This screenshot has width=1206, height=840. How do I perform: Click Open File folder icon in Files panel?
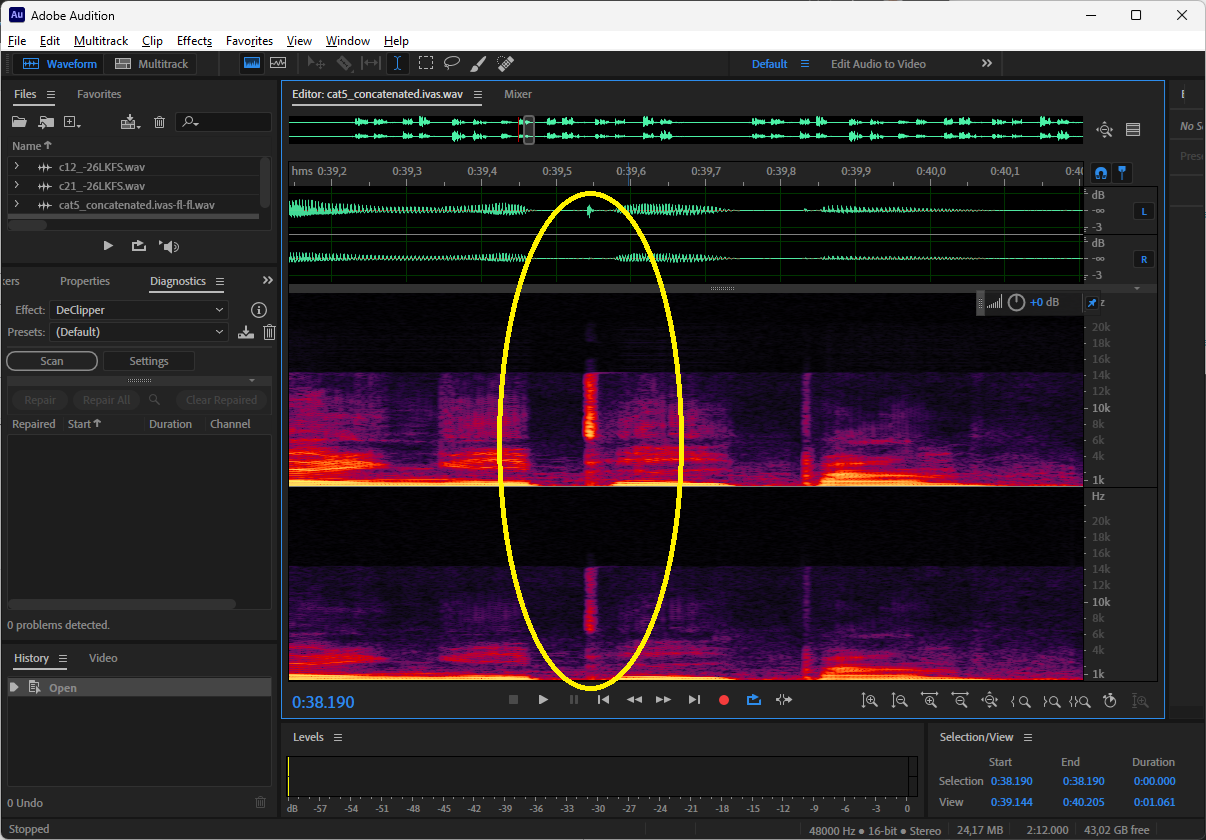[x=19, y=122]
